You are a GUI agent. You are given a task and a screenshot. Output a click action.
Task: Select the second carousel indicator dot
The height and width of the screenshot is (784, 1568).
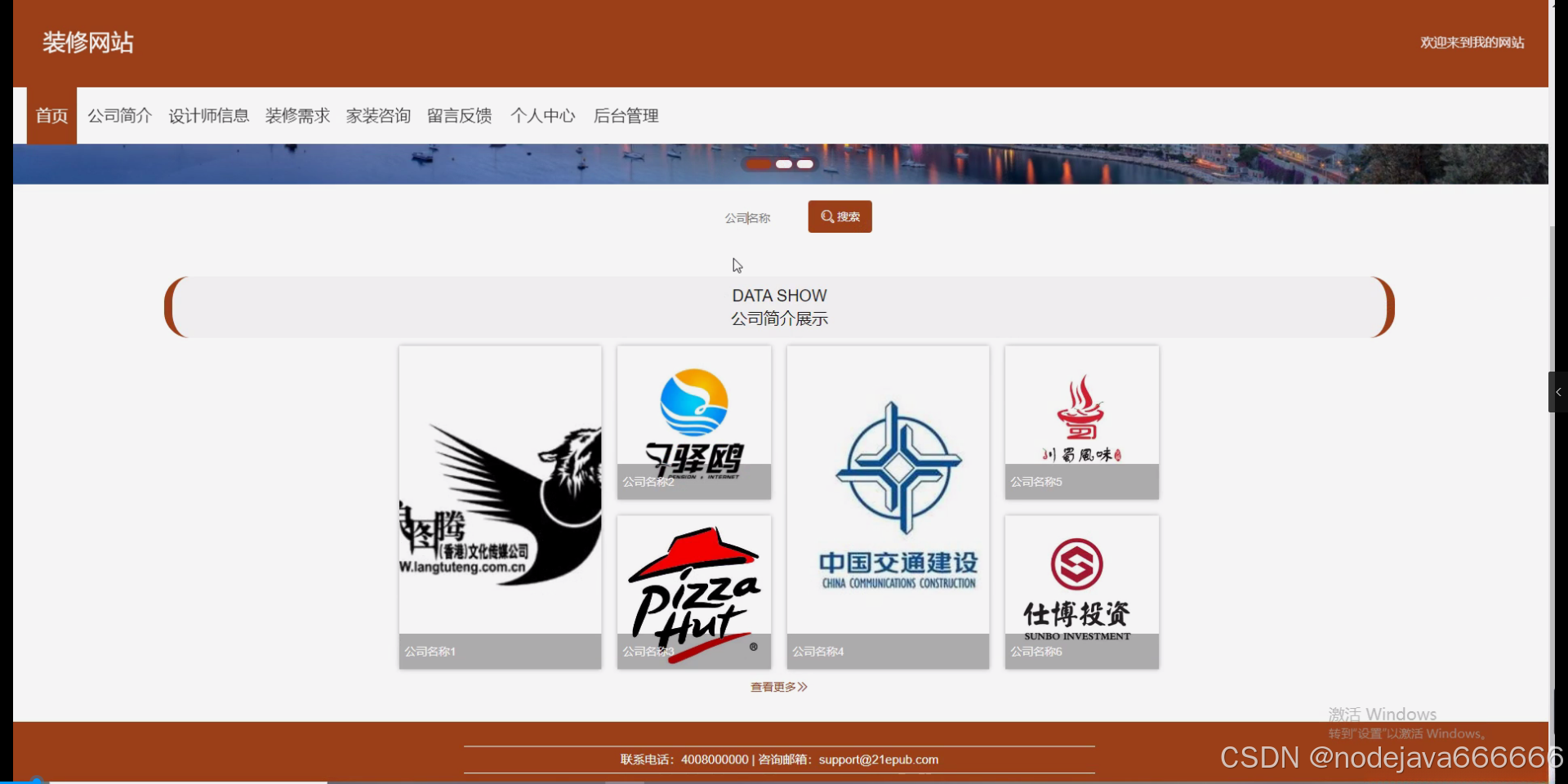pos(784,164)
